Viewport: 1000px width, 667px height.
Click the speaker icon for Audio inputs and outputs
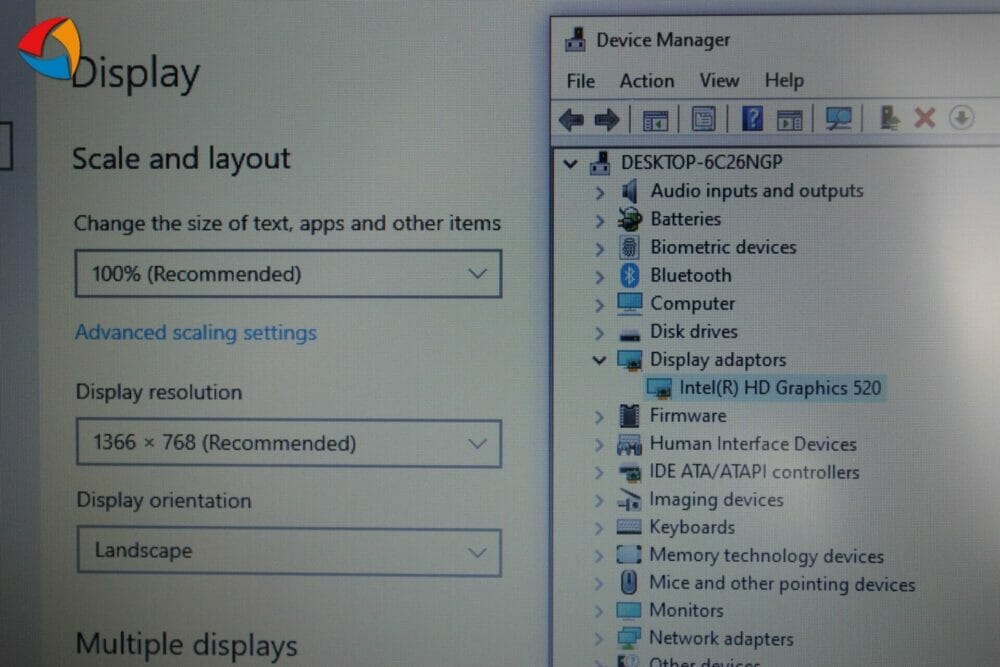click(629, 191)
